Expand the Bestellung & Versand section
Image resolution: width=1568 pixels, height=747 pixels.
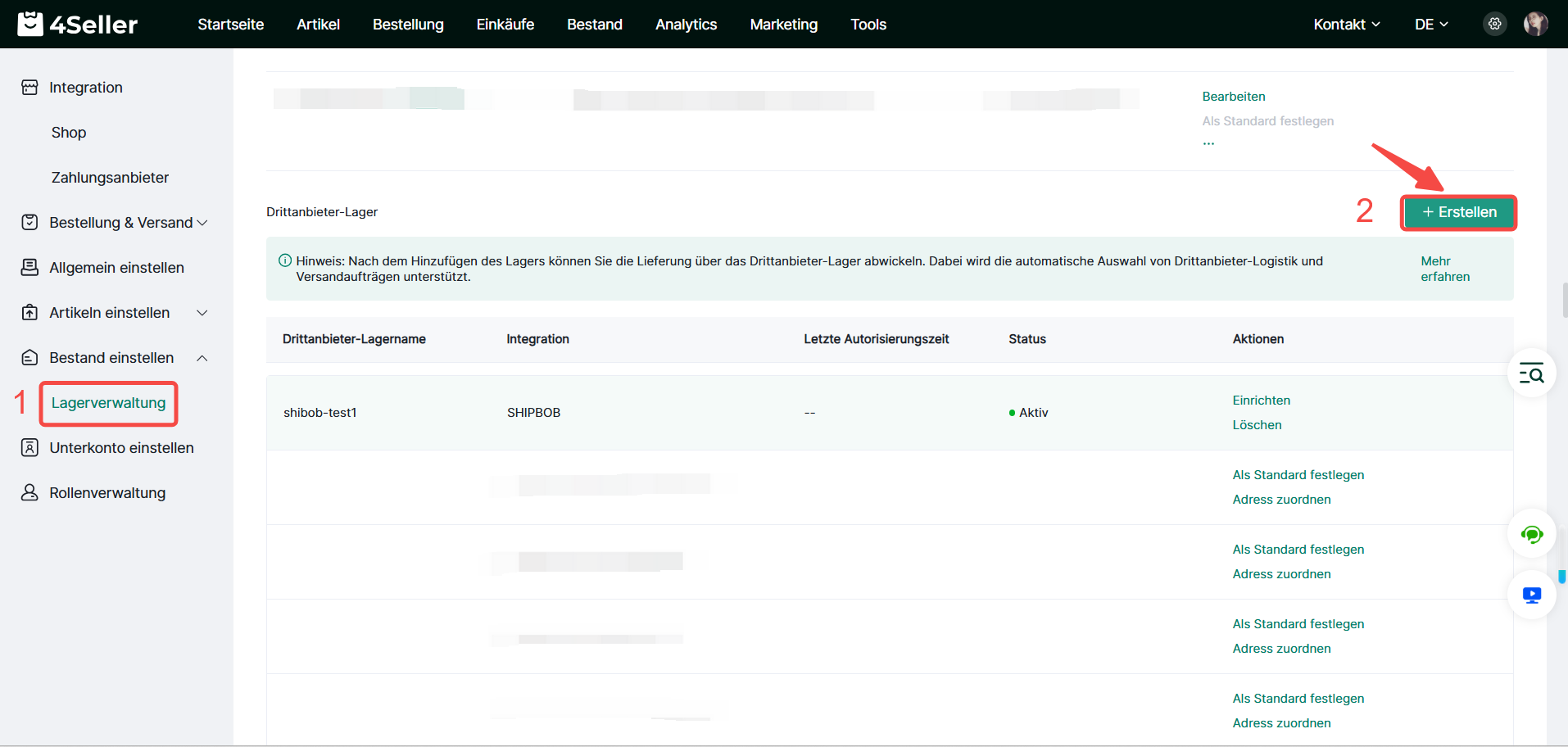(202, 223)
